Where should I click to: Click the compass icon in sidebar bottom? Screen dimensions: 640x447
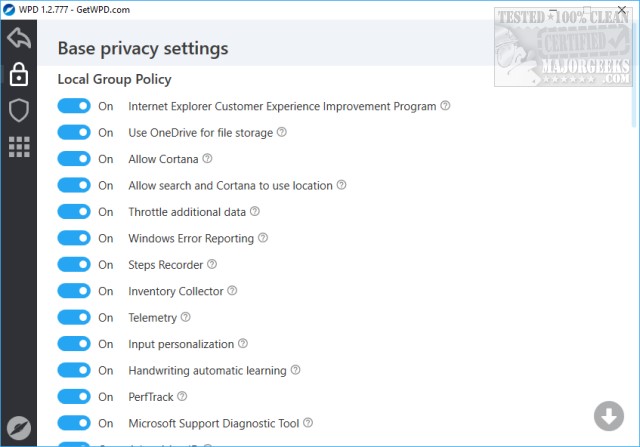[18, 425]
